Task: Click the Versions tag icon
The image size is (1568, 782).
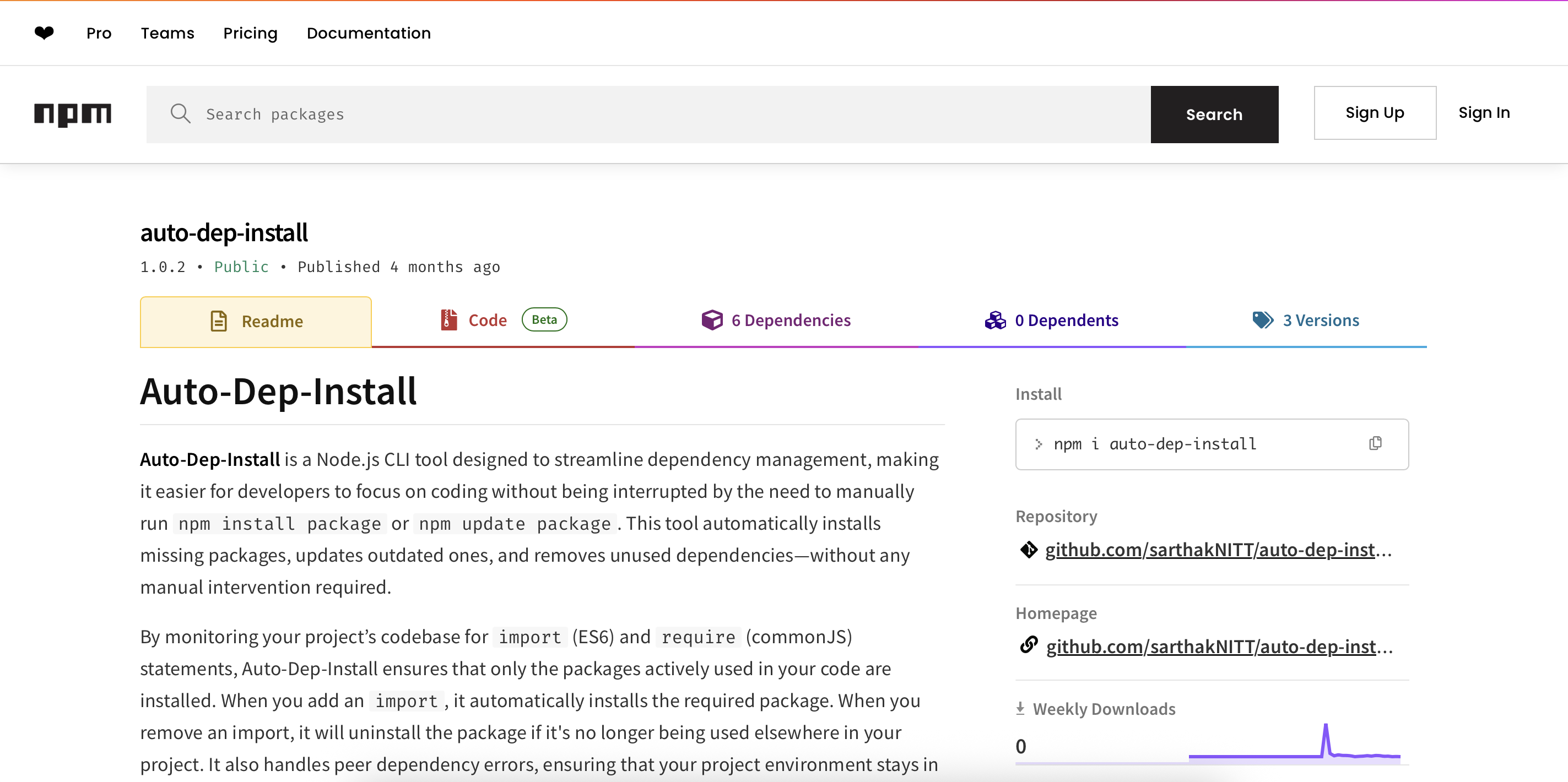Action: 1262,319
